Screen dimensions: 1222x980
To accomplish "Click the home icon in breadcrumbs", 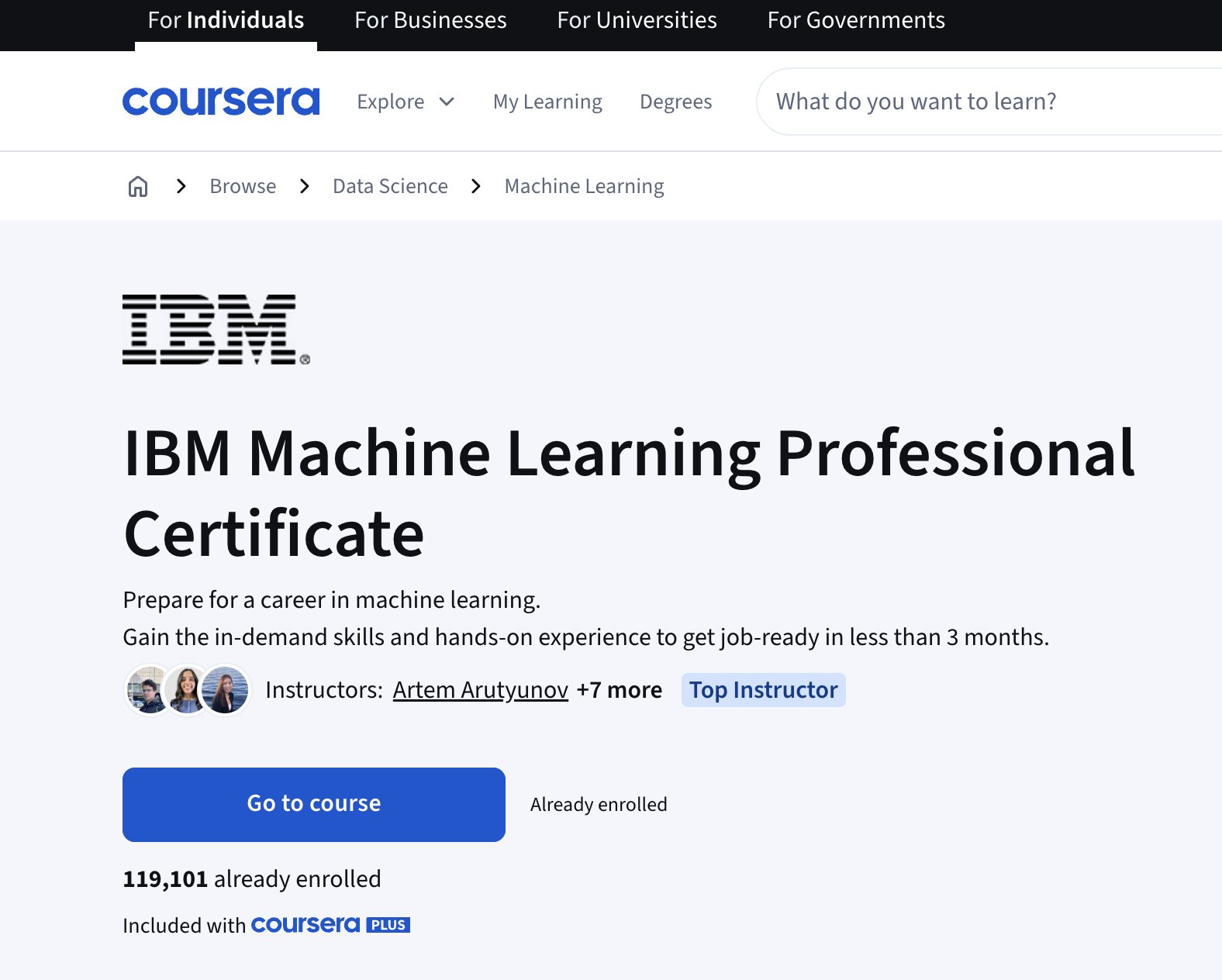I will tap(138, 186).
